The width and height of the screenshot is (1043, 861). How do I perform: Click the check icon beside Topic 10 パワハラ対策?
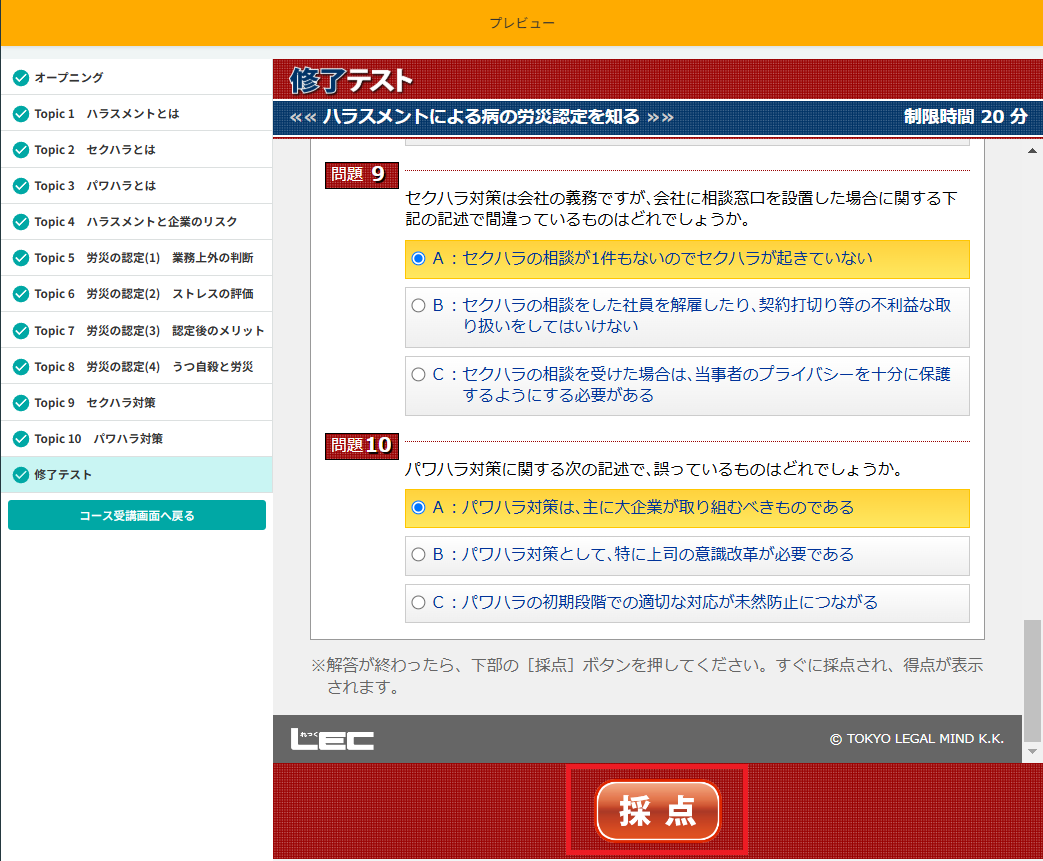click(x=21, y=438)
